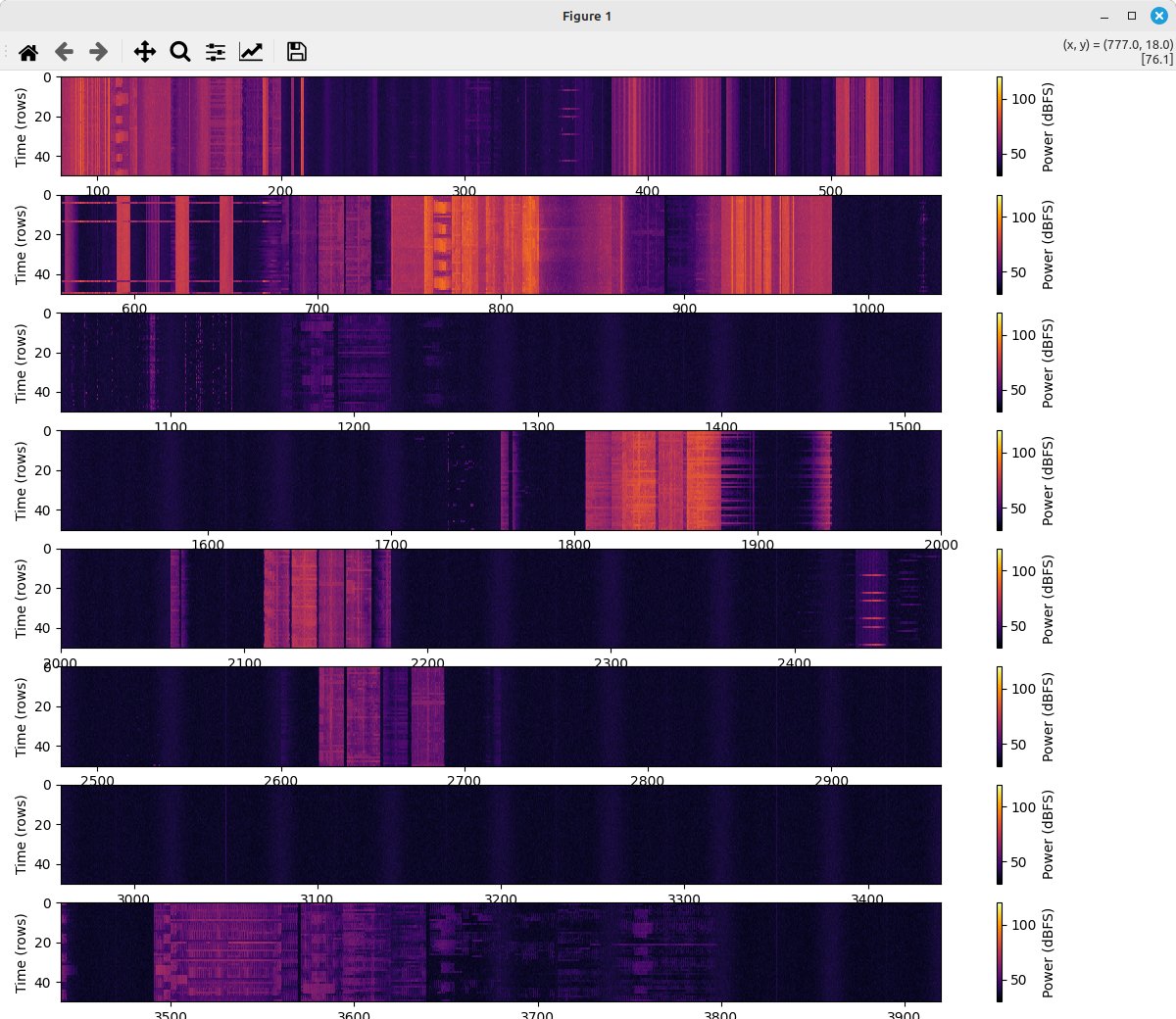Click the '[76.1]' value readout
The image size is (1176, 1019).
tap(1156, 59)
